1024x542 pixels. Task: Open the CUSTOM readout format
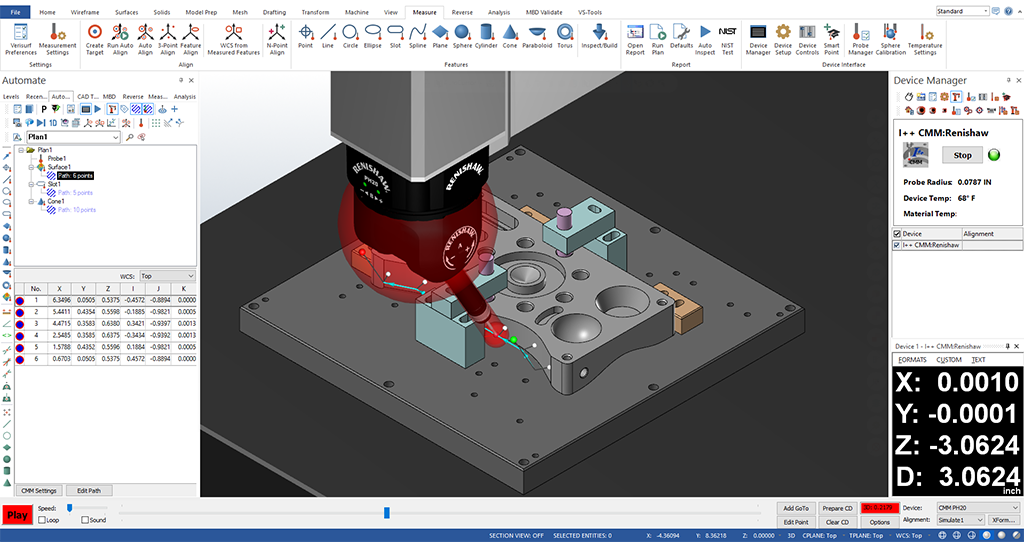click(x=948, y=360)
